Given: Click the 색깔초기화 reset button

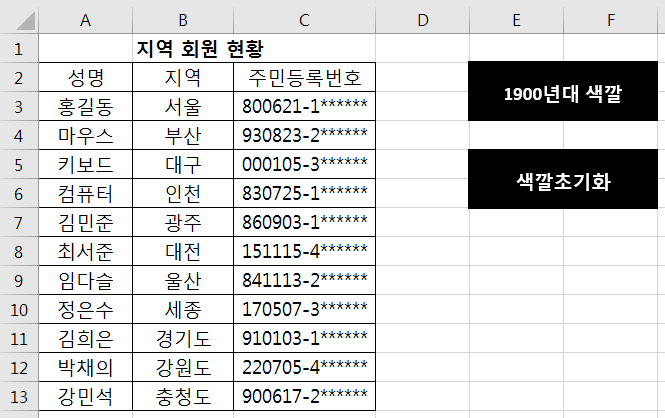Looking at the screenshot, I should point(563,179).
